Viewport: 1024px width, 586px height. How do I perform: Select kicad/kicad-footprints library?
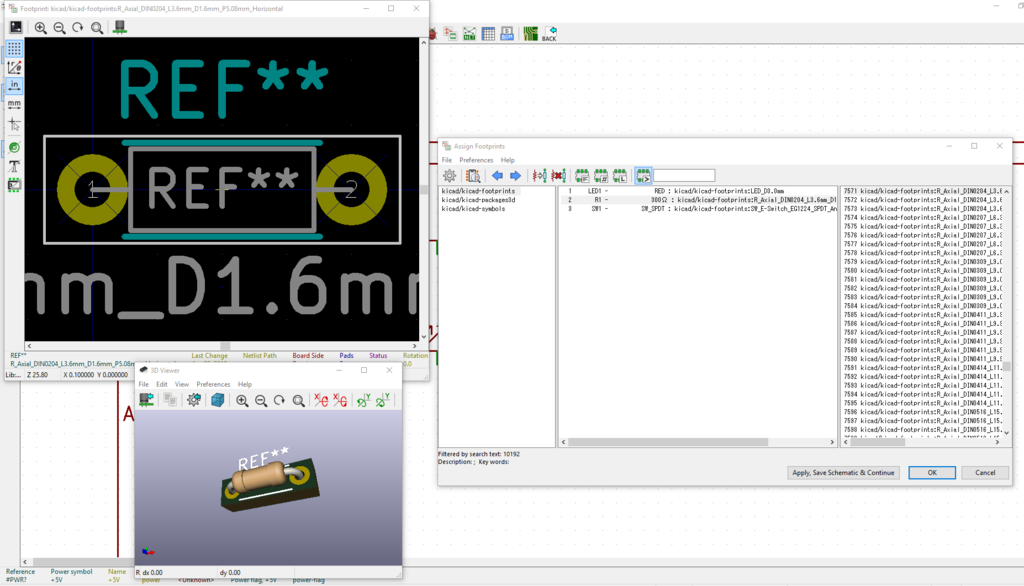coord(478,191)
